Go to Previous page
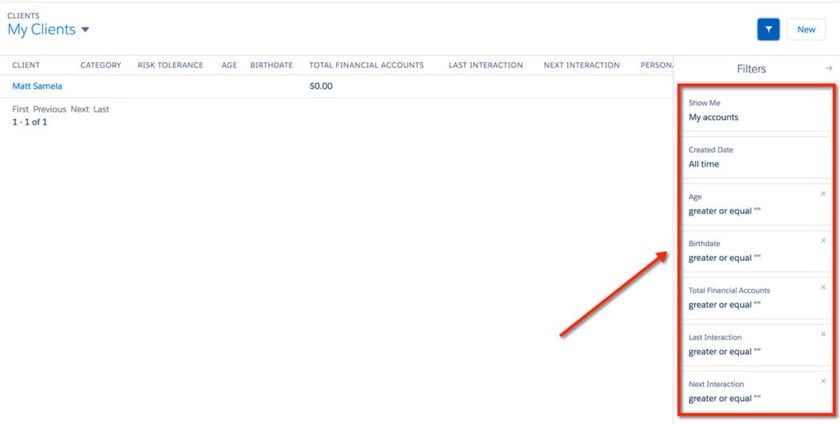This screenshot has height=424, width=840. point(49,109)
